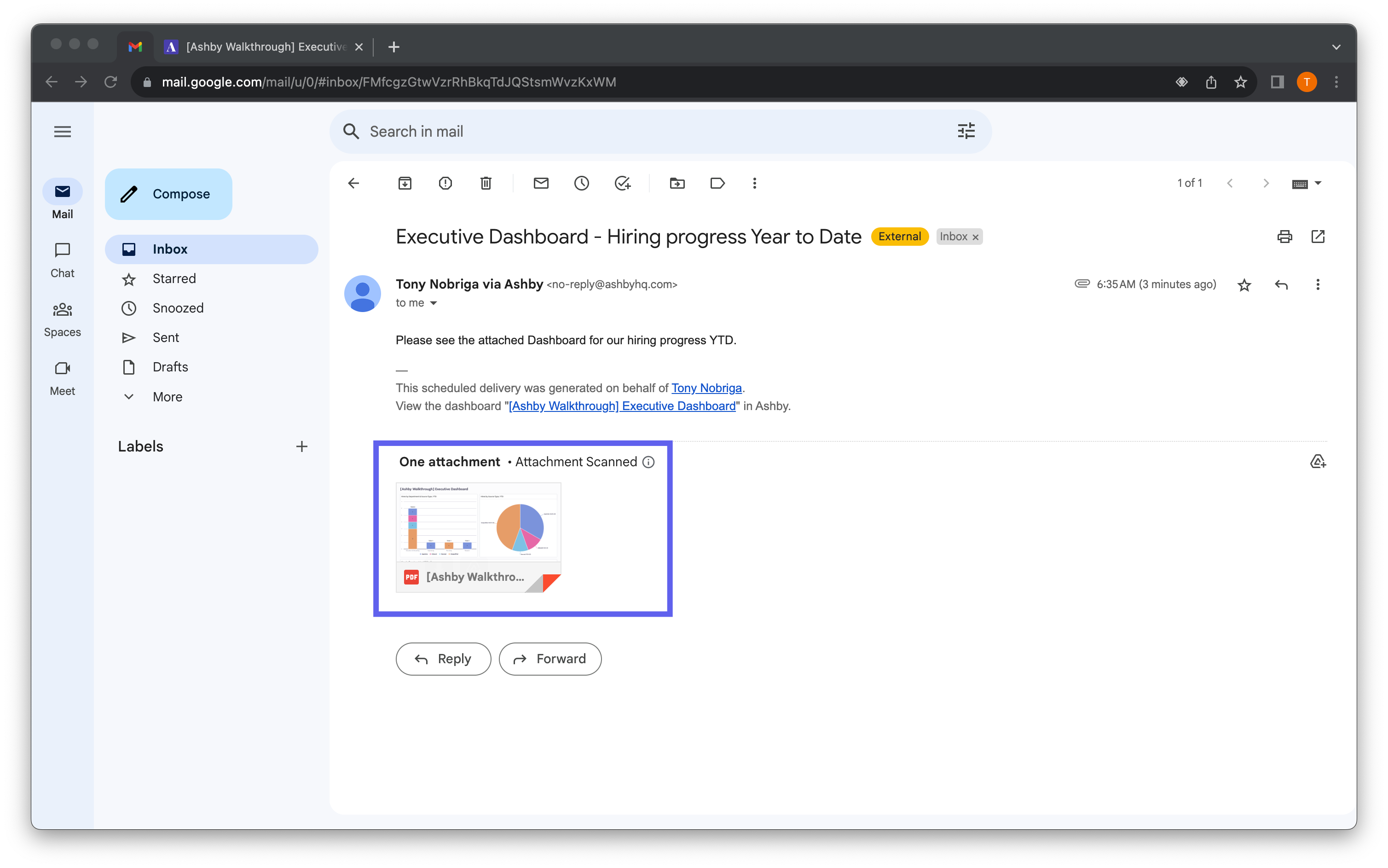
Task: Click the Reply button
Action: [x=443, y=658]
